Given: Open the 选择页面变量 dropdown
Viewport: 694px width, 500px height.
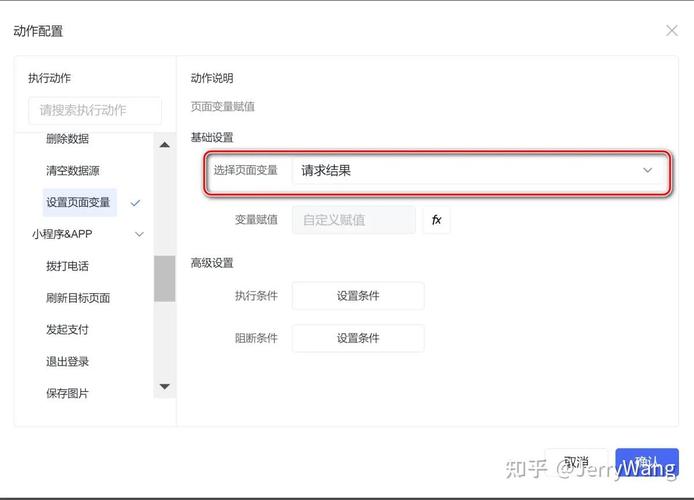Looking at the screenshot, I should [x=475, y=171].
